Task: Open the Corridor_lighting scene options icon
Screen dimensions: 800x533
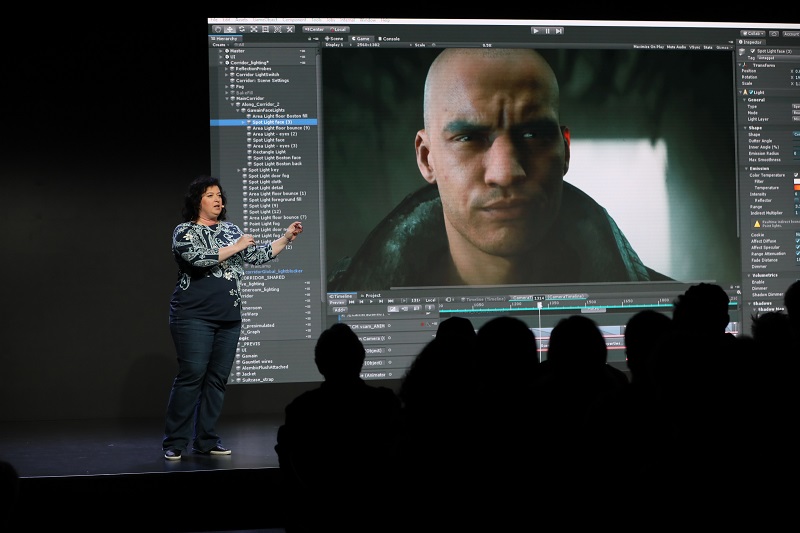Action: pyautogui.click(x=303, y=63)
